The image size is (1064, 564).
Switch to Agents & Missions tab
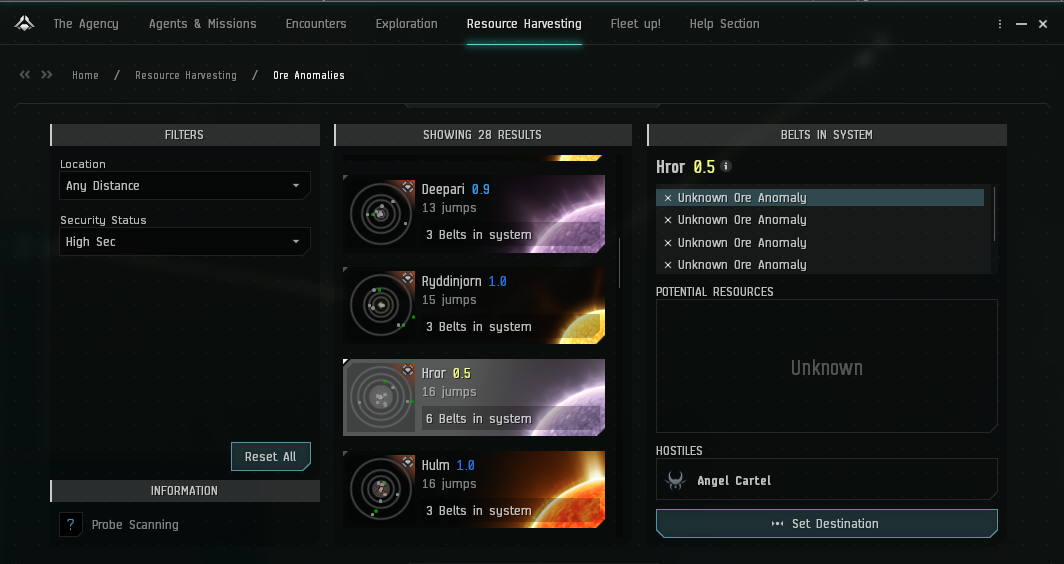point(203,24)
